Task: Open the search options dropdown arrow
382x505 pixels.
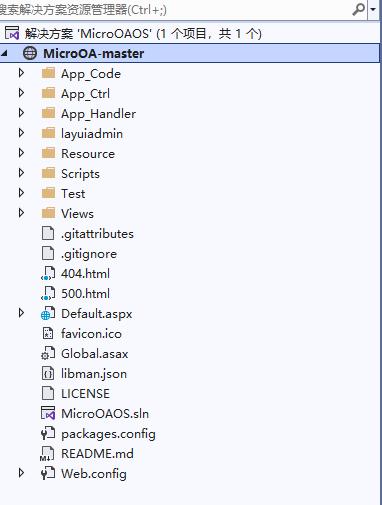Action: [x=373, y=9]
